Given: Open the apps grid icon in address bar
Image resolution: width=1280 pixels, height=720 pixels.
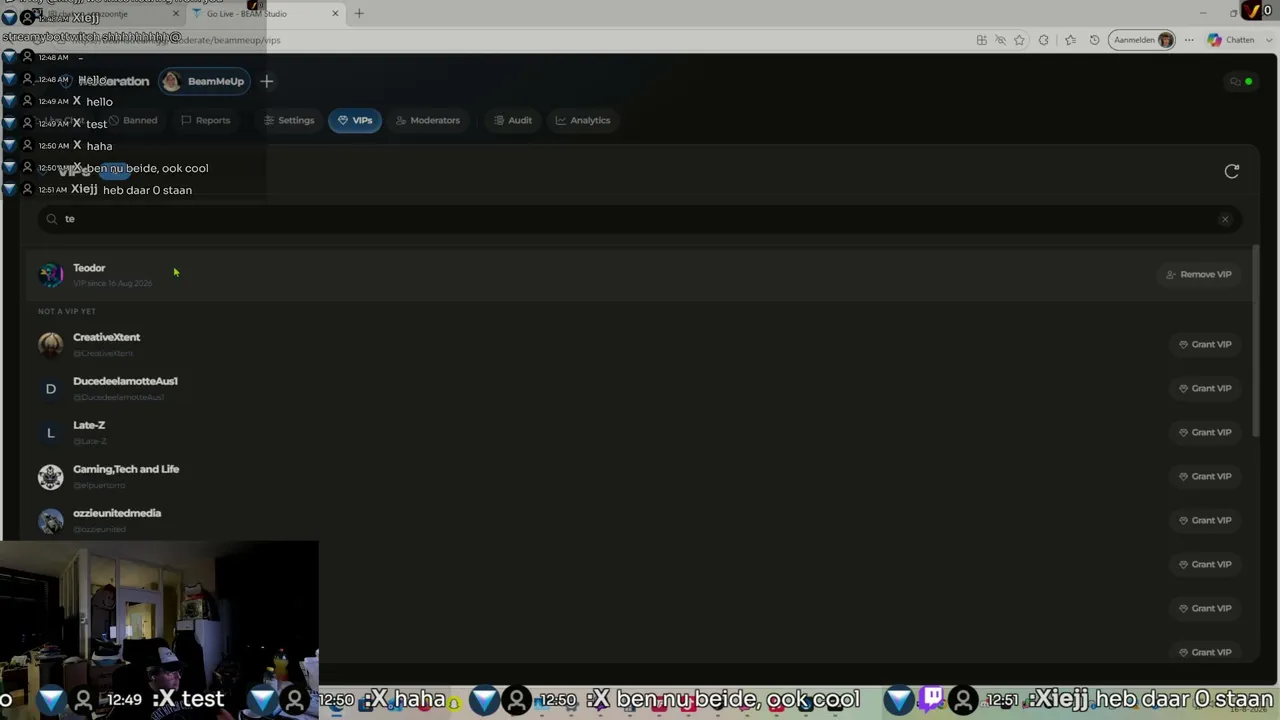Looking at the screenshot, I should click(982, 40).
